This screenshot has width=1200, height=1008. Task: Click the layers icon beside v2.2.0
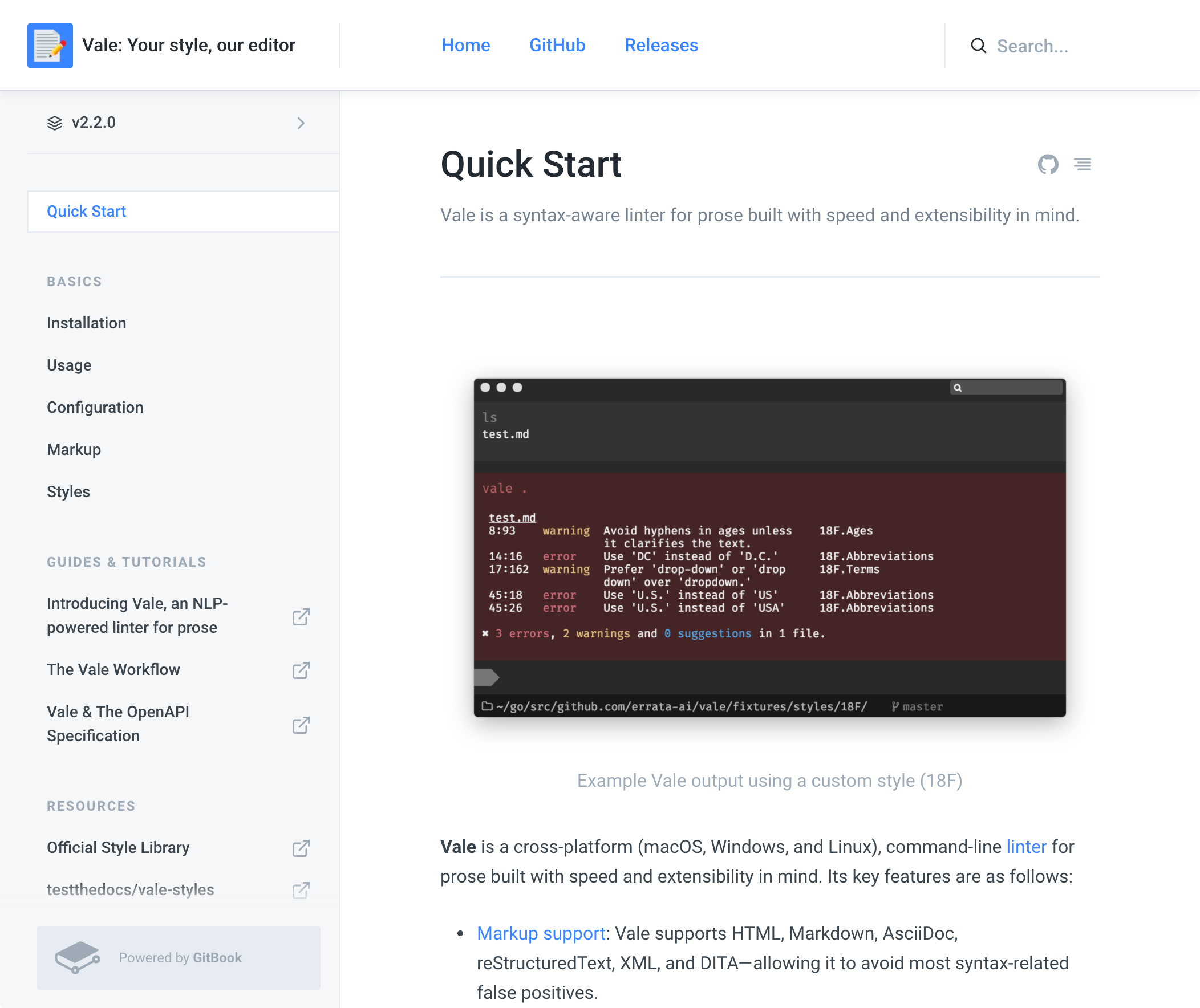coord(55,123)
